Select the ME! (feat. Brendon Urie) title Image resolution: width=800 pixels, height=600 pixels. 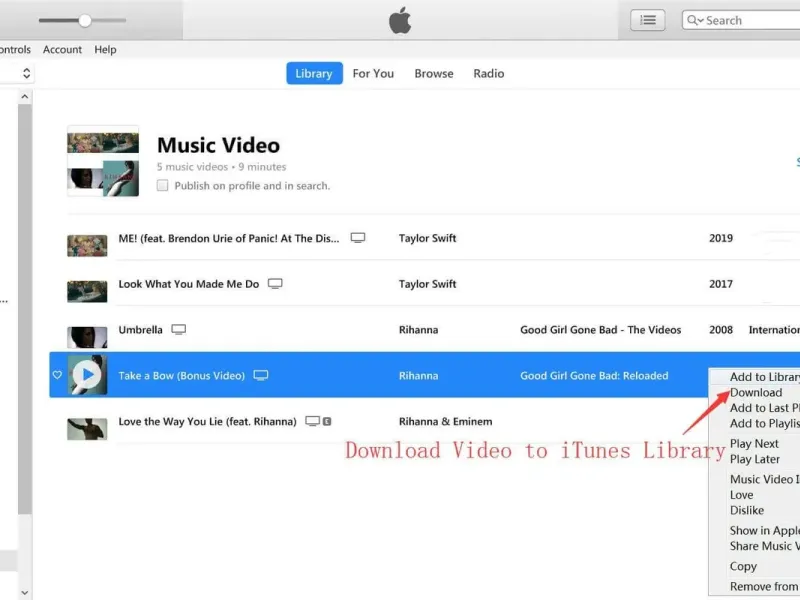(x=229, y=238)
